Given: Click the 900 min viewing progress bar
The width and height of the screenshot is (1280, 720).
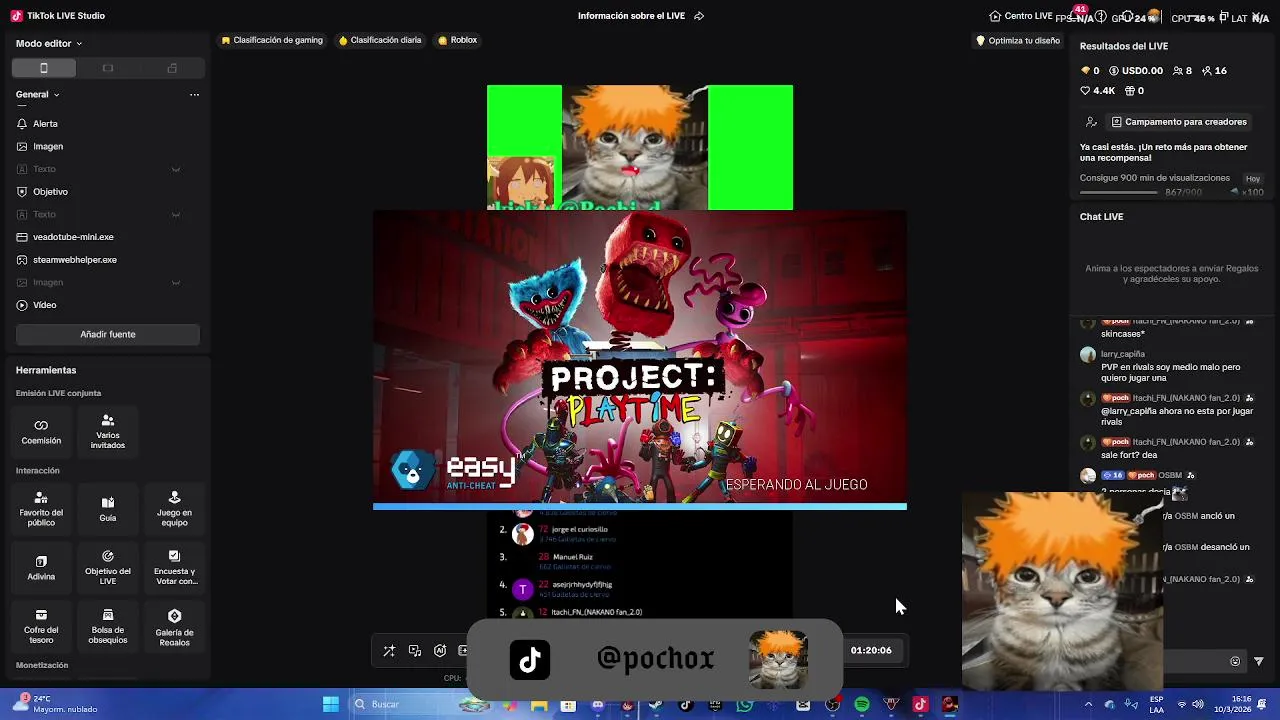Looking at the screenshot, I should (x=1120, y=192).
